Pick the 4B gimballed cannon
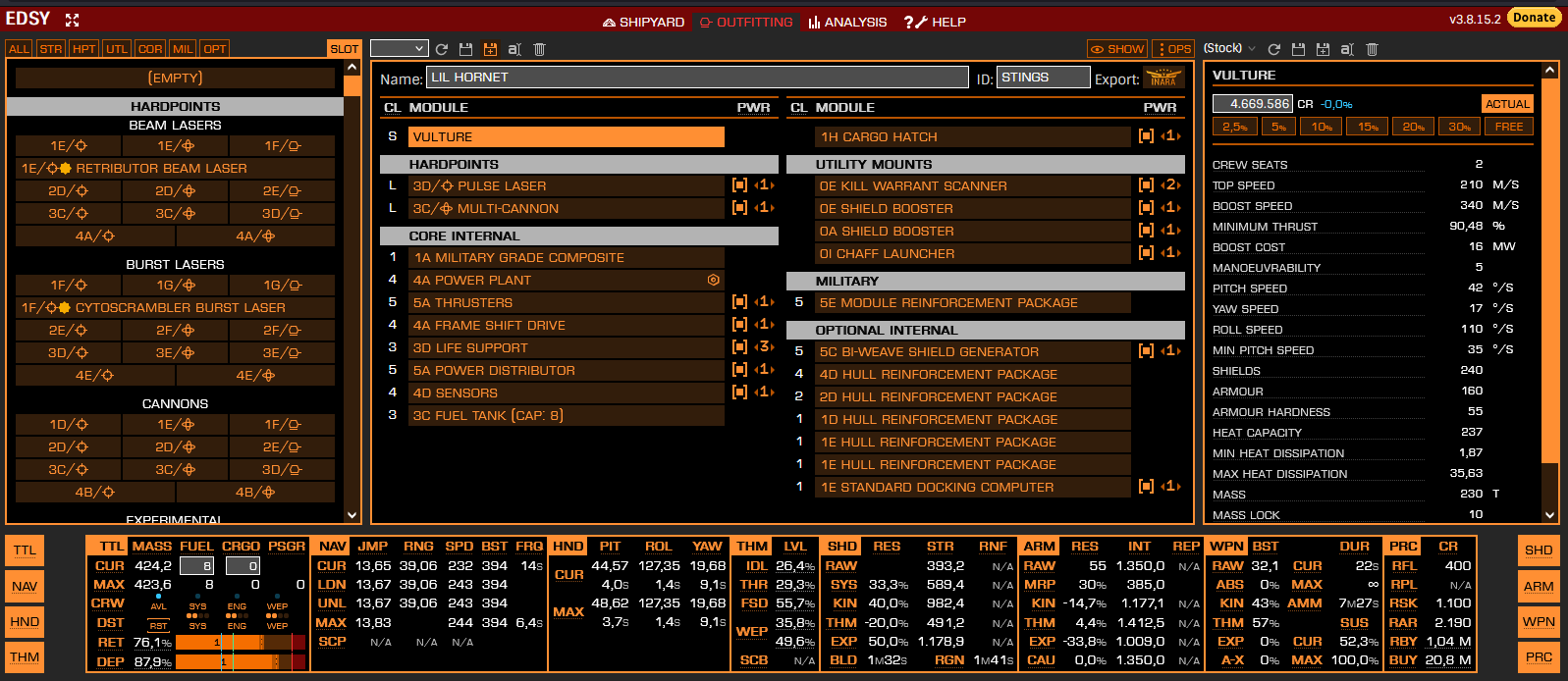Screen dimensions: 1568x681 [x=255, y=492]
